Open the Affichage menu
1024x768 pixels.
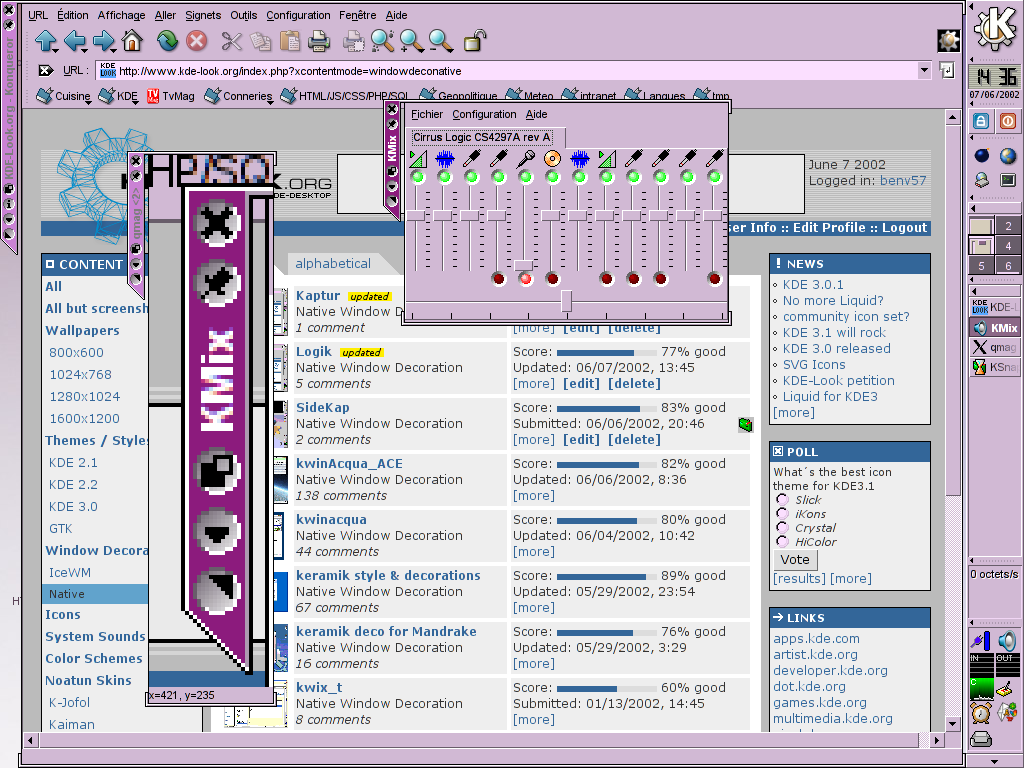[x=121, y=15]
